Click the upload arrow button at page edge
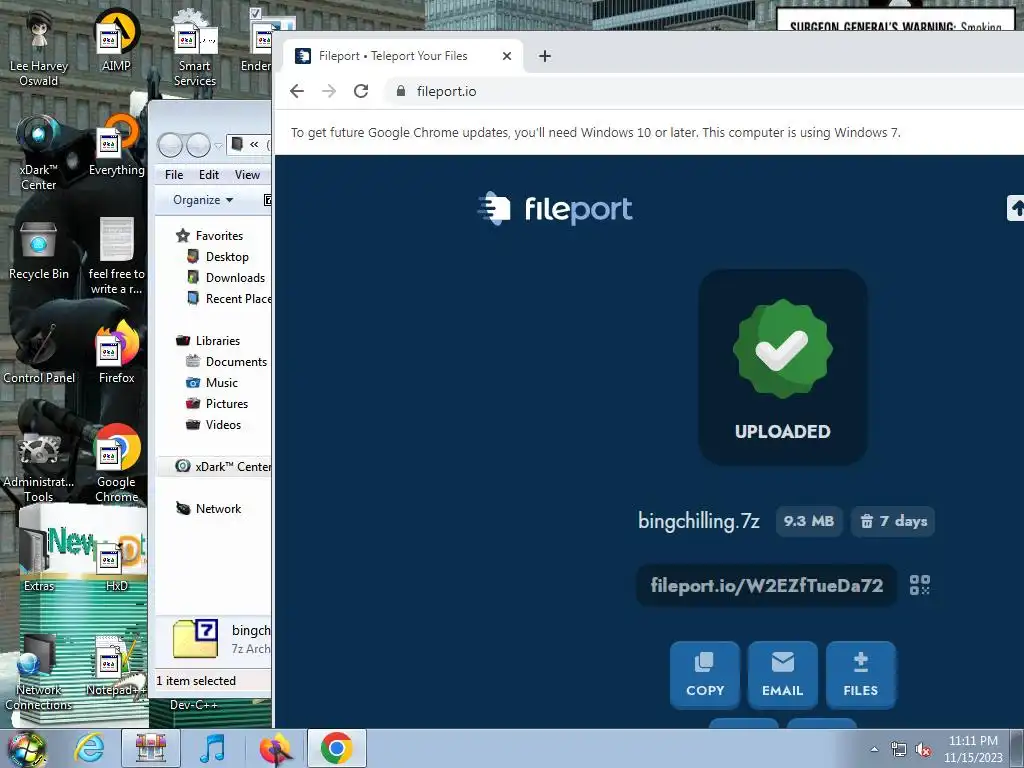This screenshot has width=1024, height=768. 1016,208
